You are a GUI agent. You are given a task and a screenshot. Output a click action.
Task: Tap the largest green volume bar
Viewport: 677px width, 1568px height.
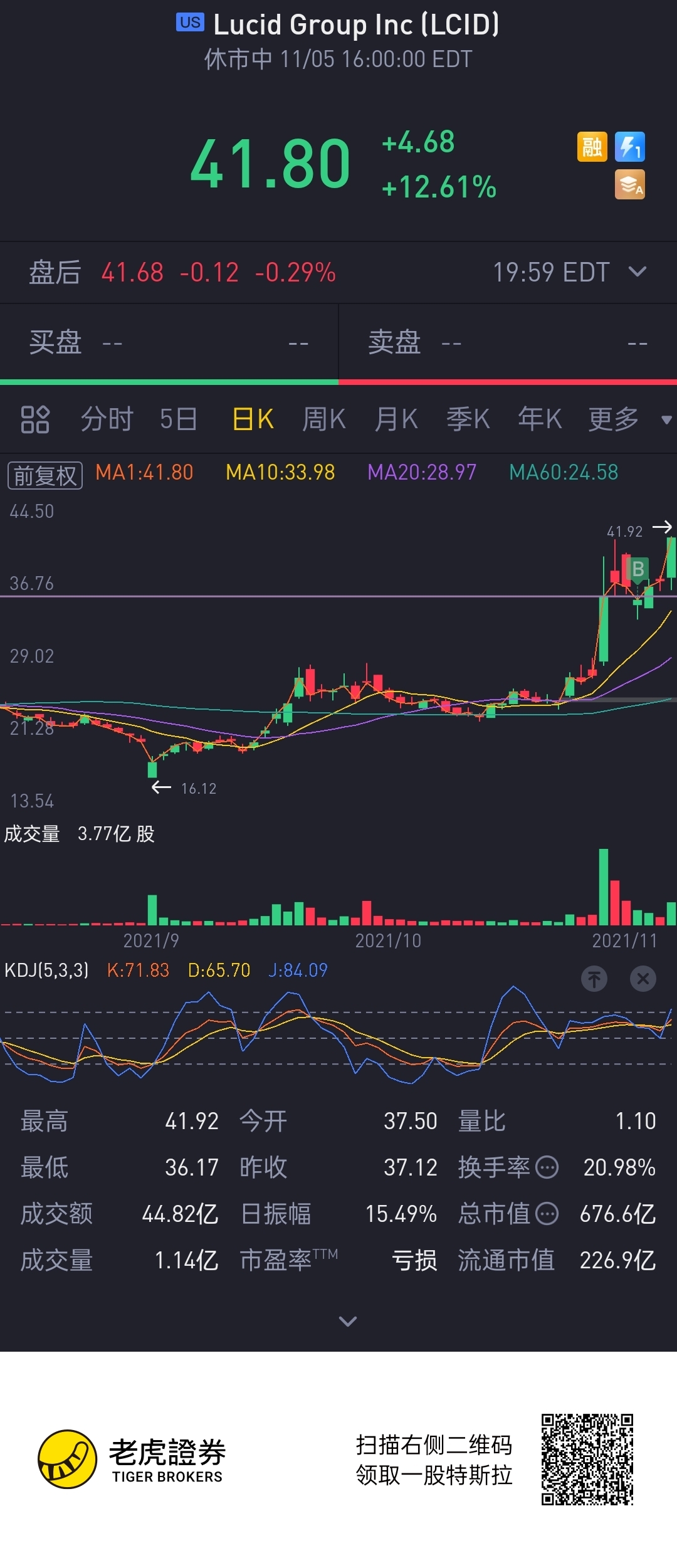(604, 887)
